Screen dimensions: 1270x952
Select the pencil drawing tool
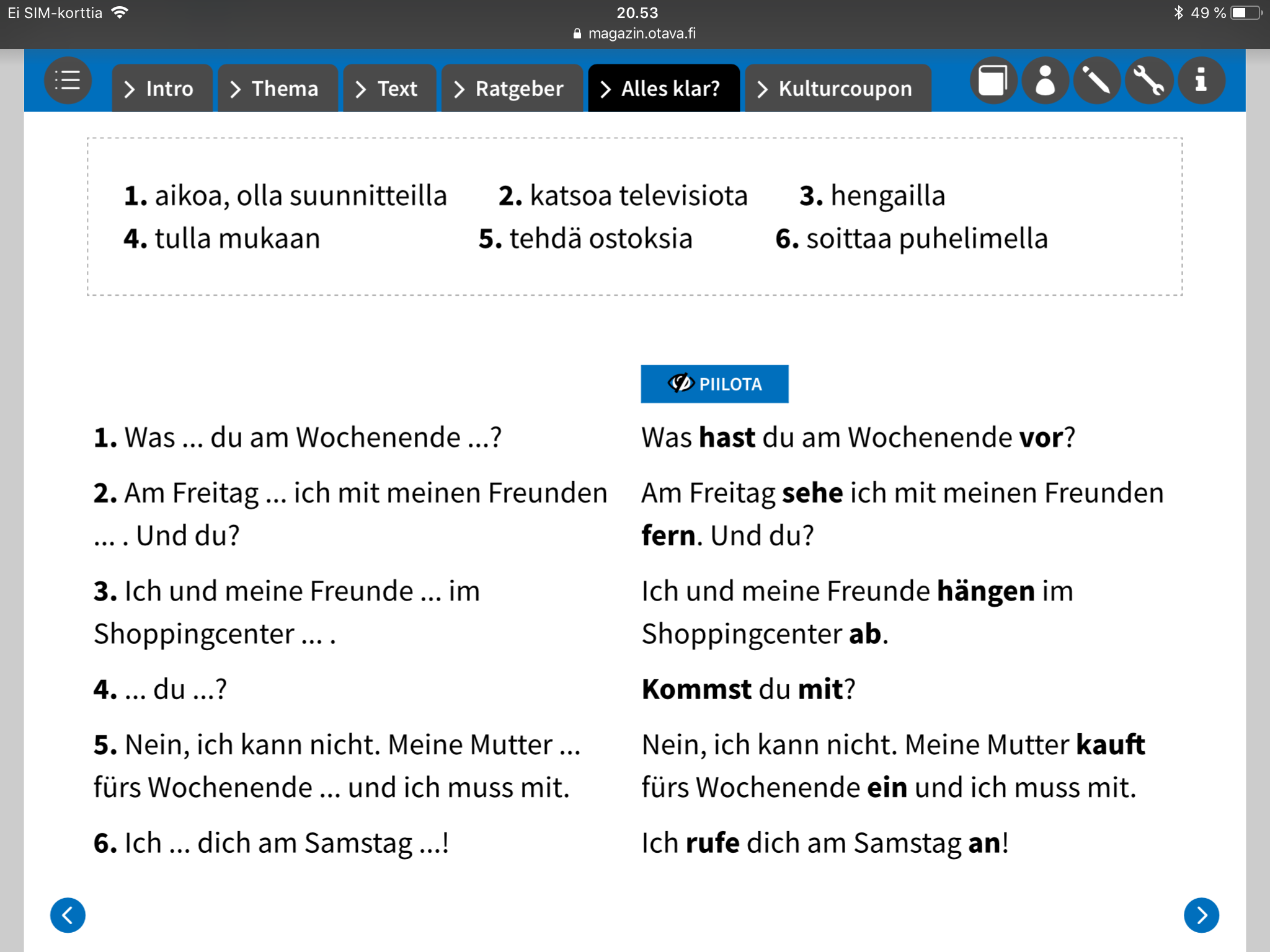pos(1097,81)
